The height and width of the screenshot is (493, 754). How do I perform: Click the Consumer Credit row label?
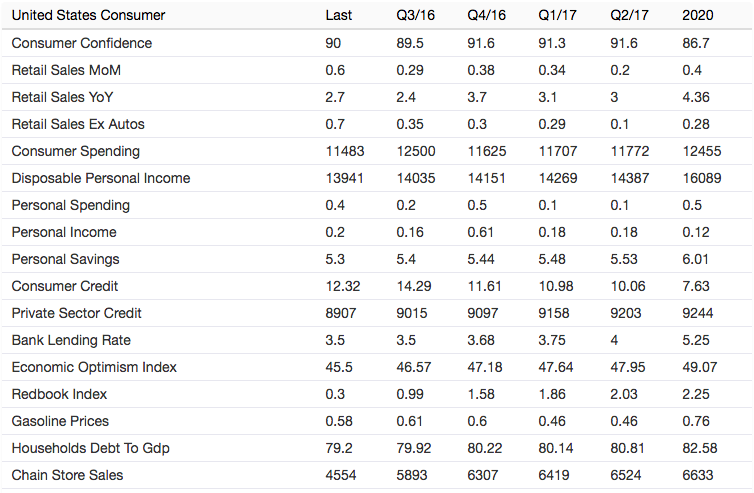[65, 286]
